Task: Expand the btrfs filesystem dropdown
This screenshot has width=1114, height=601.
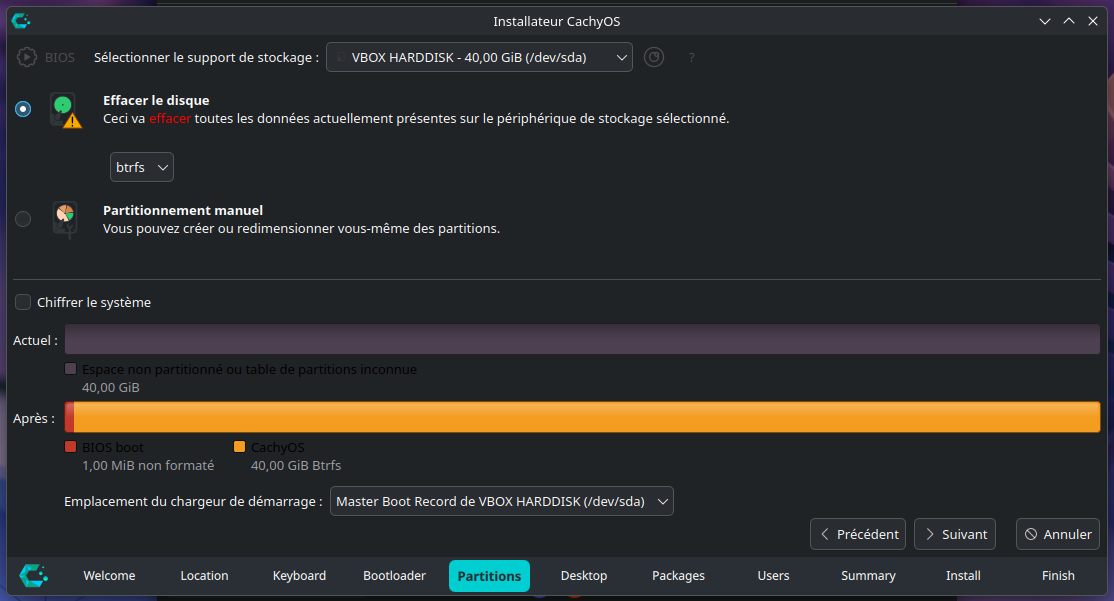Action: tap(142, 167)
